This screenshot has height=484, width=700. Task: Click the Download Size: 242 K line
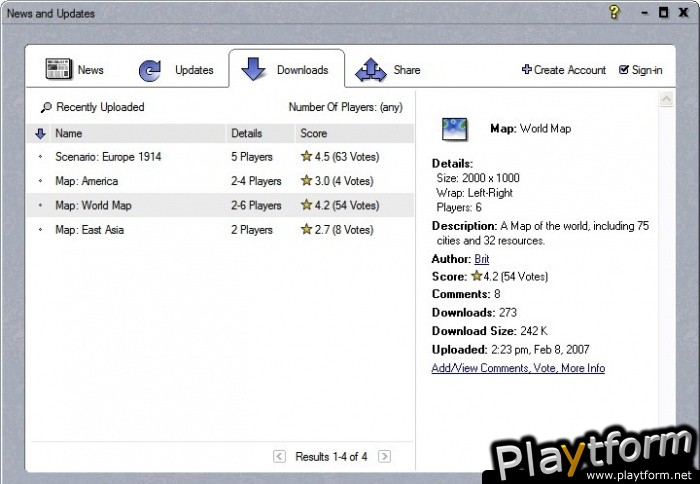[490, 331]
